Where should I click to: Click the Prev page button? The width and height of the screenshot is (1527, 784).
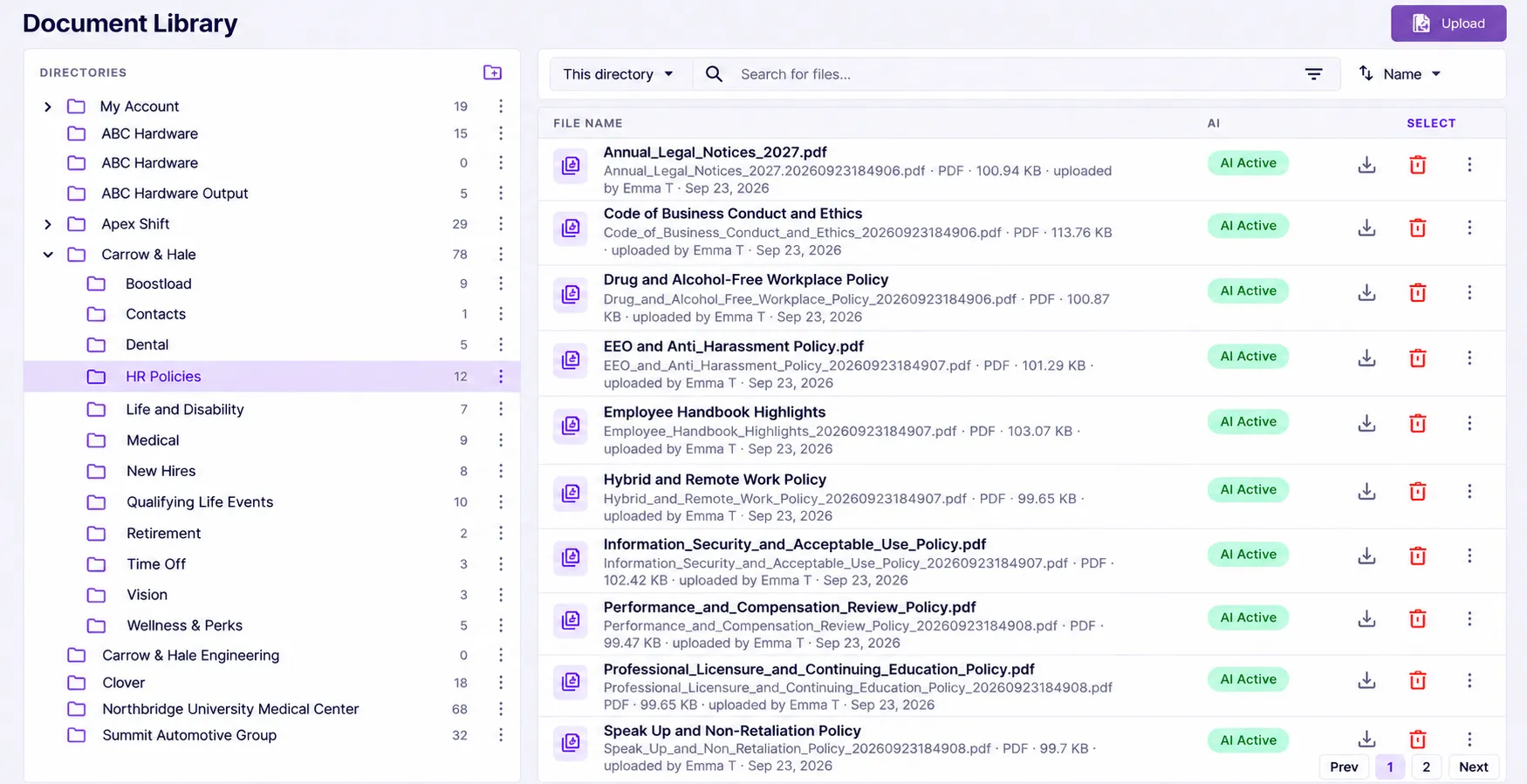[1344, 767]
